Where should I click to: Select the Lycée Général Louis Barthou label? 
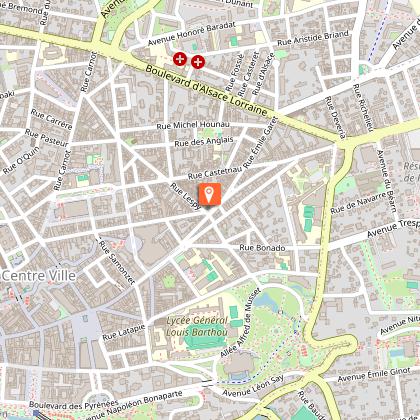[197, 326]
